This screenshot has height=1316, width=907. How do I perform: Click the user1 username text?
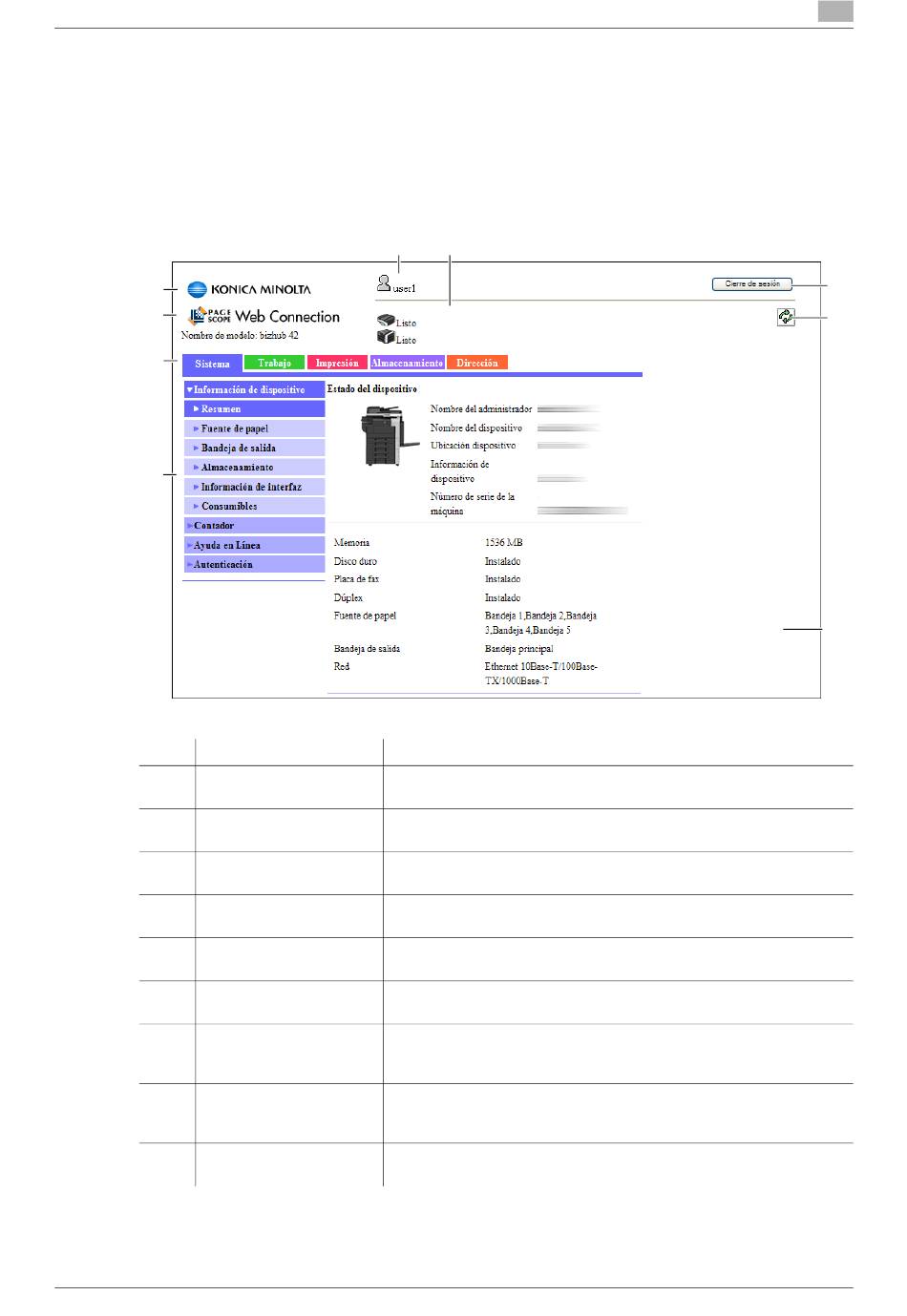(x=405, y=288)
